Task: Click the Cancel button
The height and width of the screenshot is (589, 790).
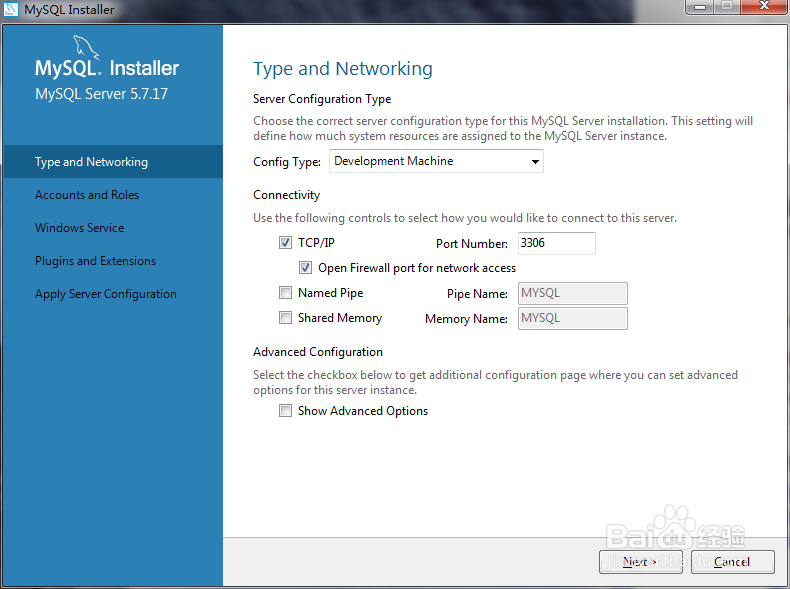Action: (x=733, y=562)
